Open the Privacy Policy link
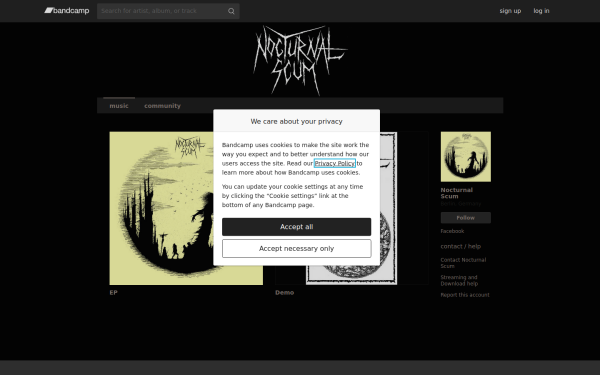 click(x=334, y=163)
